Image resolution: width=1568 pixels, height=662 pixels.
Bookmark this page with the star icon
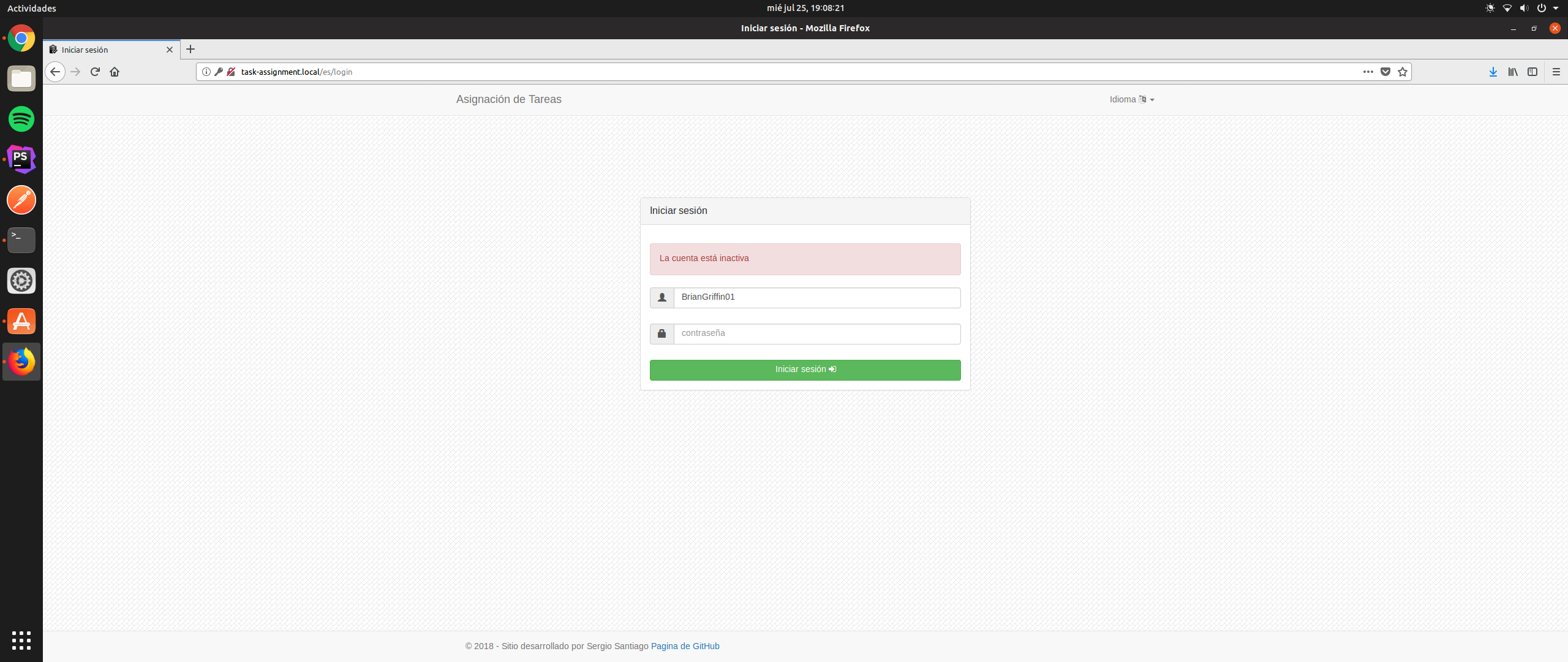[x=1403, y=72]
